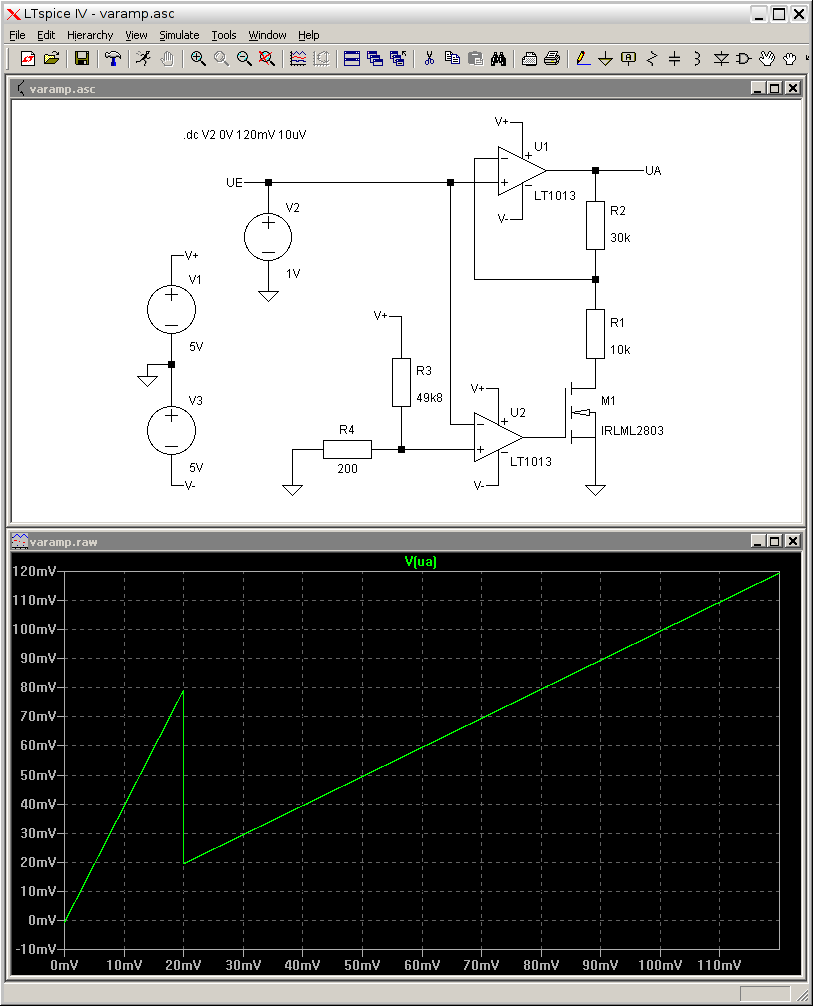This screenshot has height=1006, width=813.
Task: Click the Paste clipboard icon
Action: coord(475,58)
